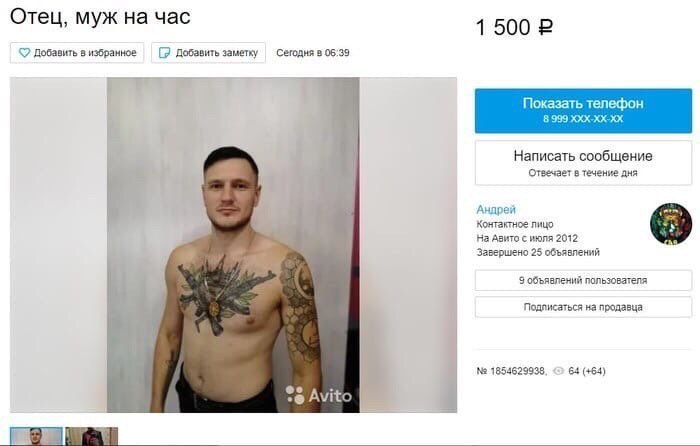Click the eye views icon near listing number
The width and height of the screenshot is (700, 446).
(x=558, y=371)
